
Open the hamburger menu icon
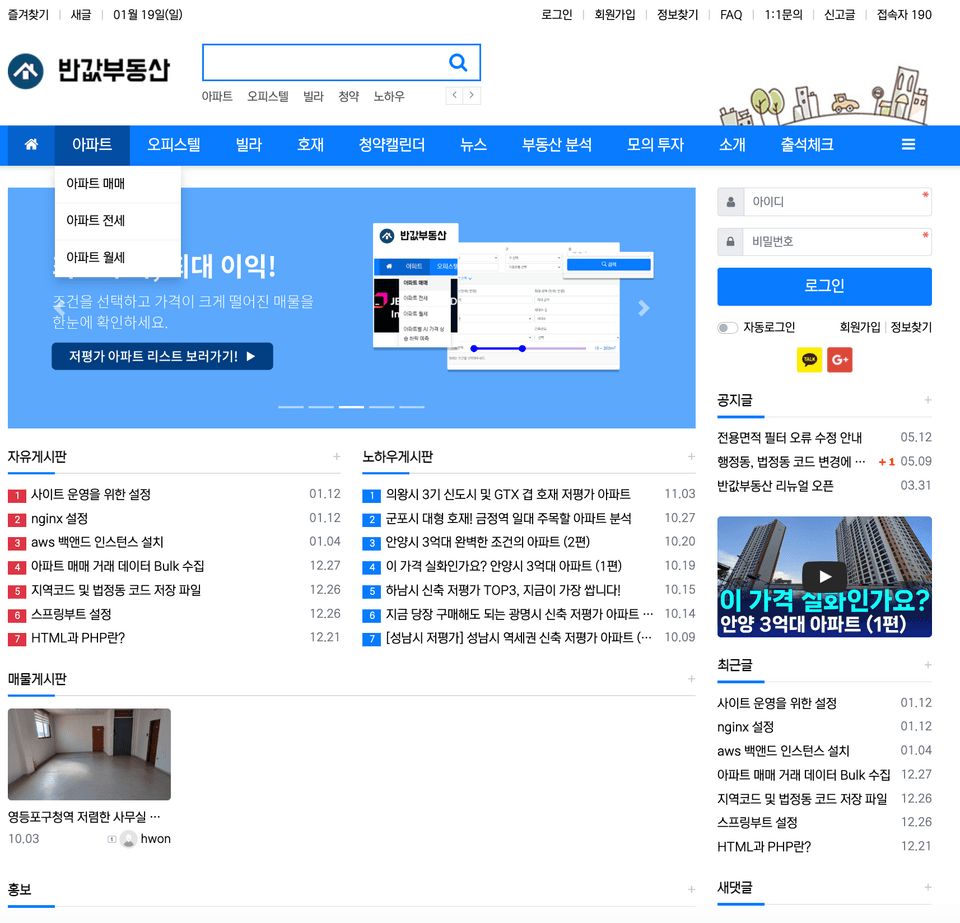909,144
